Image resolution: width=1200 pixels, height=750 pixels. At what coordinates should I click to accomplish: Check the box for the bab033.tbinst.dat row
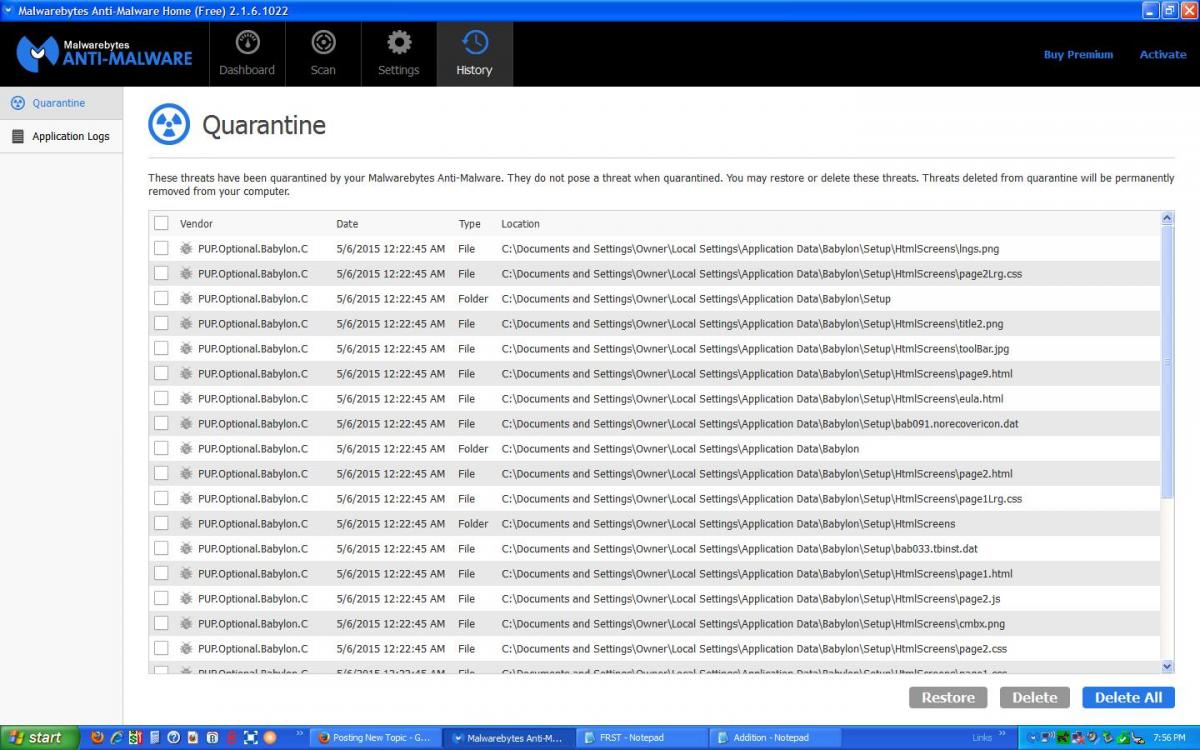point(161,548)
